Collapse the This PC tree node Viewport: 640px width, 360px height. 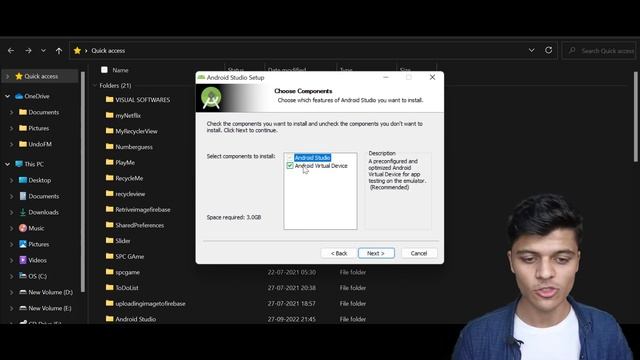pos(7,164)
